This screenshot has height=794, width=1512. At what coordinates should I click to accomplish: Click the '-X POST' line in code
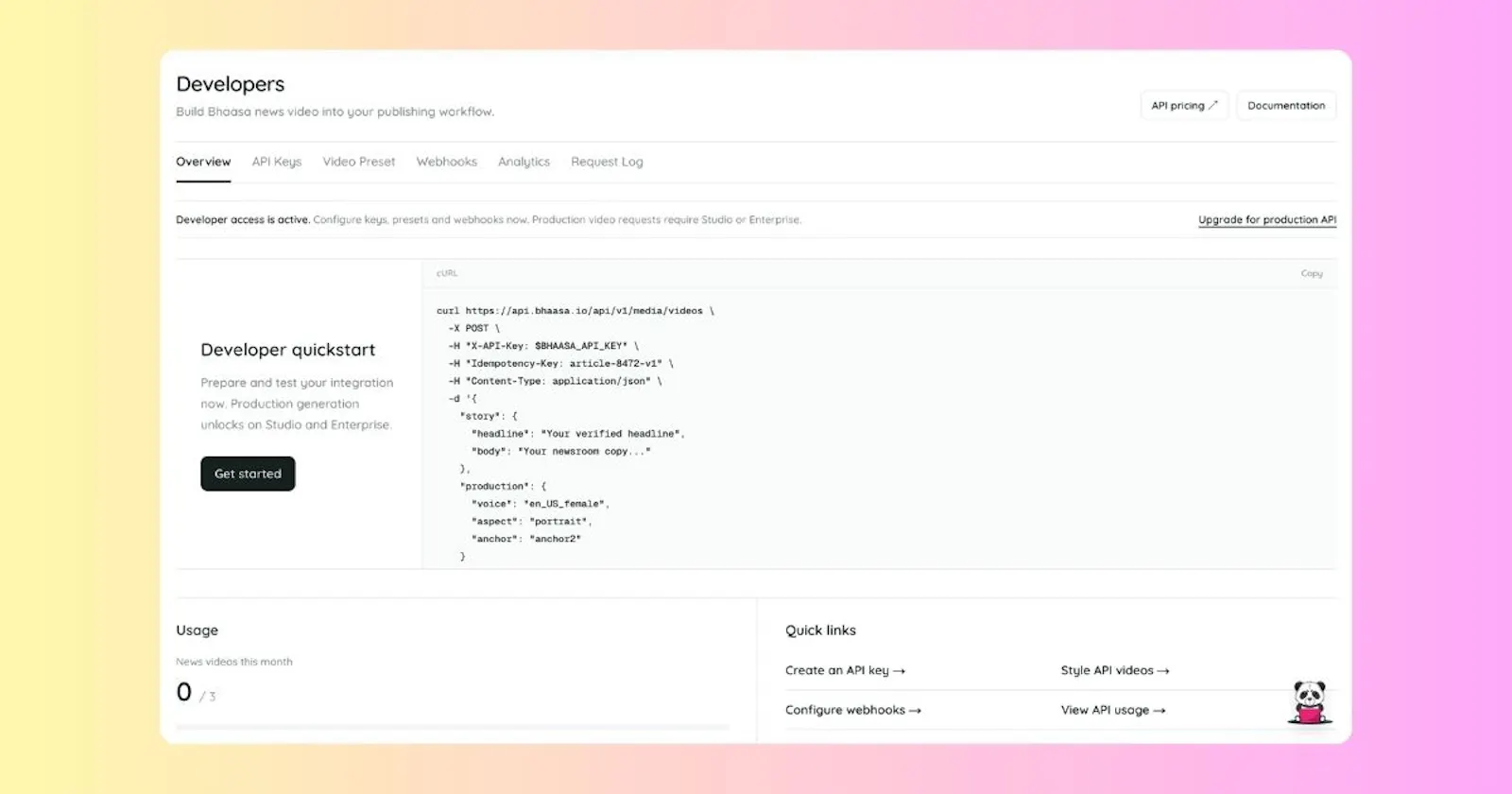pos(473,329)
